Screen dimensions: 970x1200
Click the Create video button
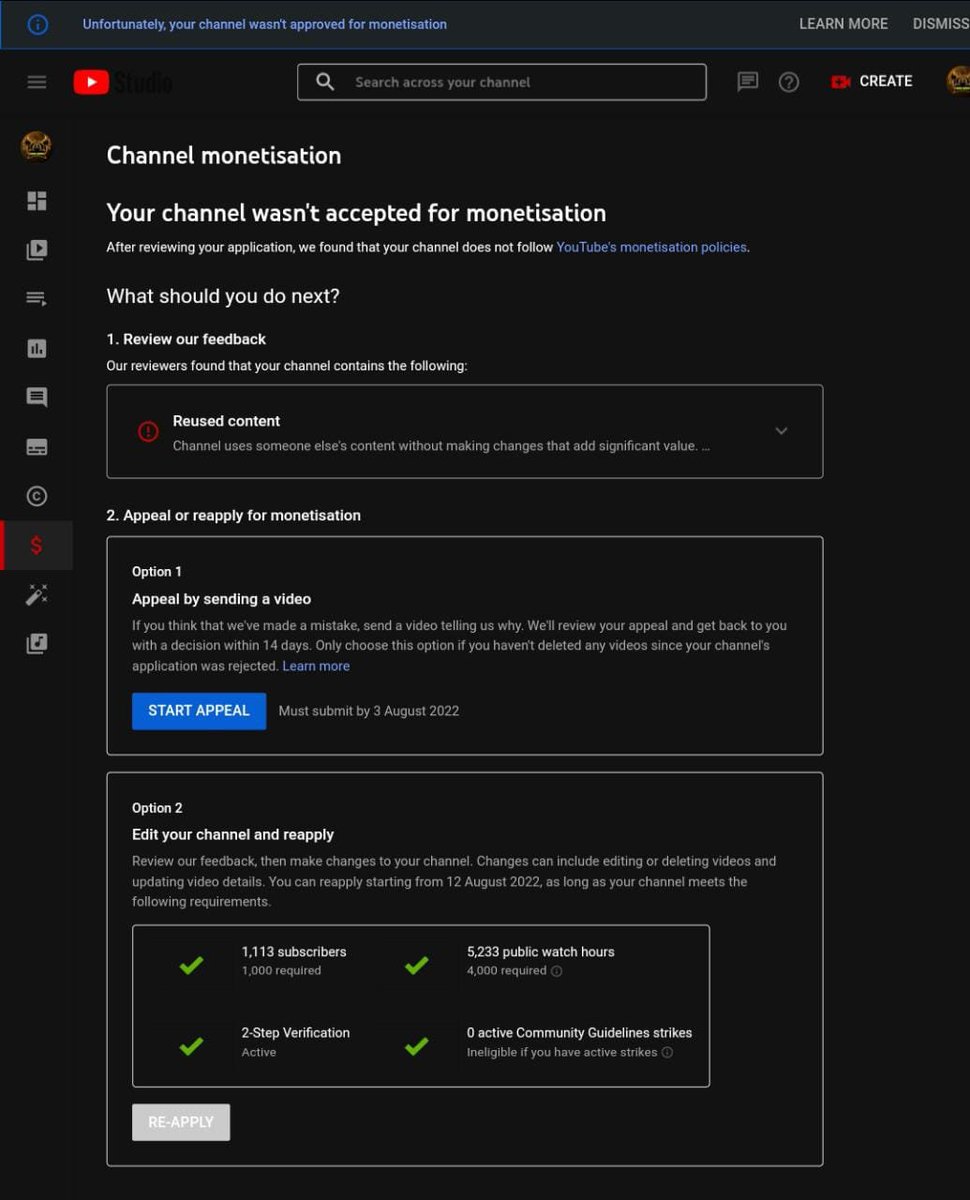click(872, 82)
